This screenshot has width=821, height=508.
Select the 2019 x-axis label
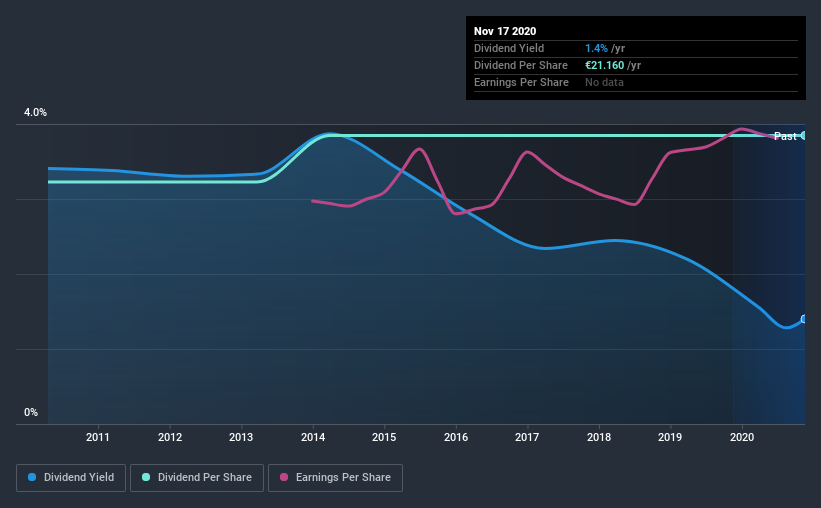670,437
